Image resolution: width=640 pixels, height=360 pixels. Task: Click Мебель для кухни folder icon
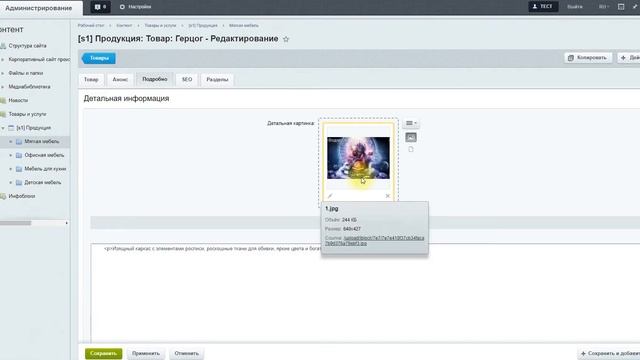click(19, 169)
